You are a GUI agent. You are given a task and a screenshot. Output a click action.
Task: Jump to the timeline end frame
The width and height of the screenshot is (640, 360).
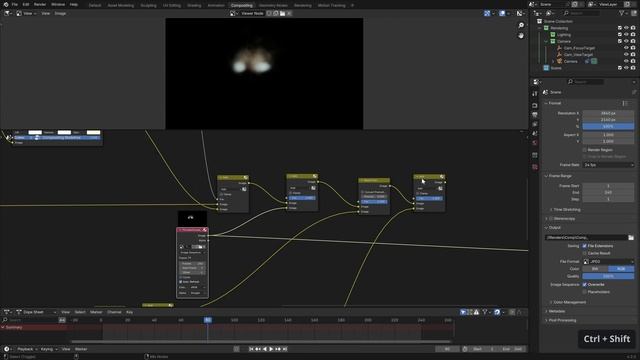click(x=285, y=349)
